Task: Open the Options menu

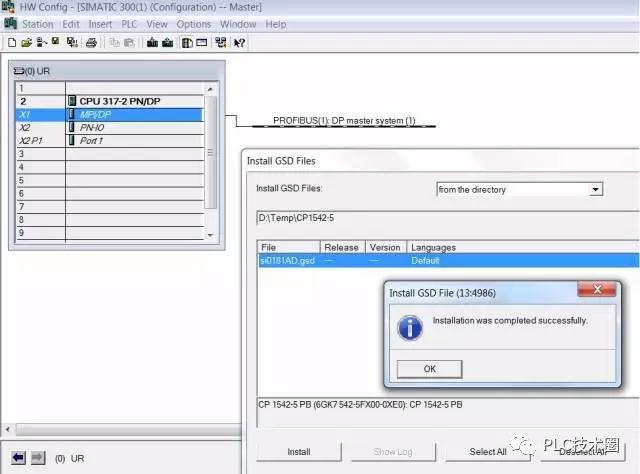Action: (x=193, y=24)
